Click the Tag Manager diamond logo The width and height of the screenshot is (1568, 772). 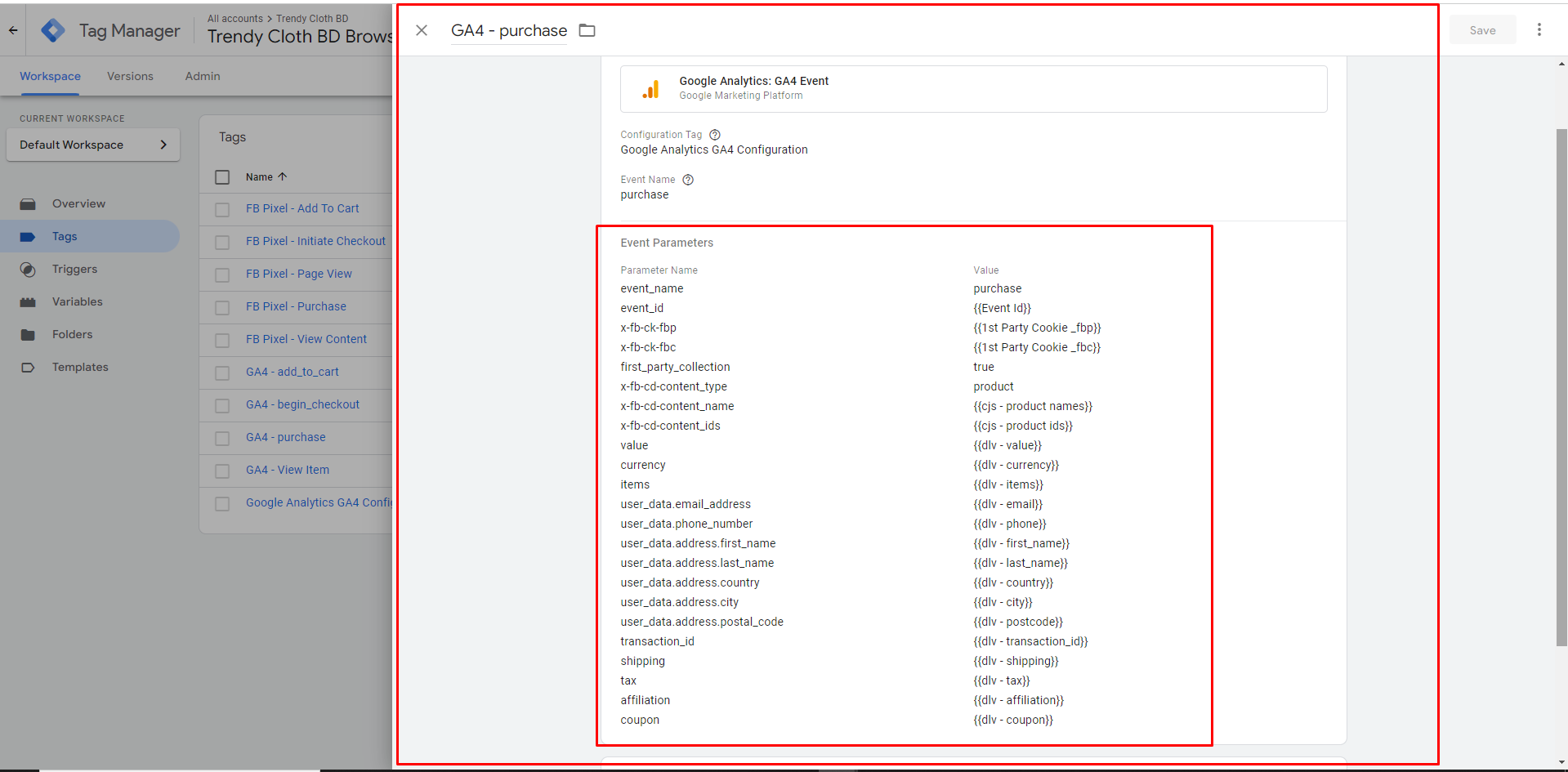(x=52, y=29)
